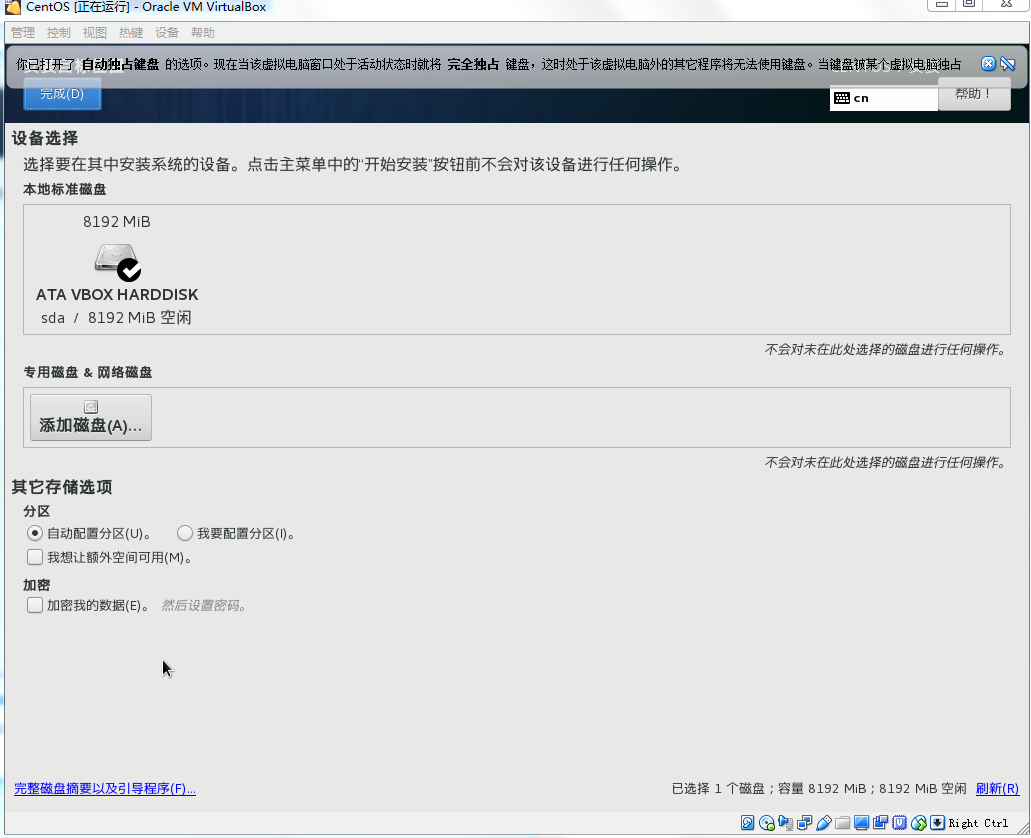Select the ATA VBOX HARDDISK disk icon
Viewport: 1031px width, 838px height.
tap(117, 262)
